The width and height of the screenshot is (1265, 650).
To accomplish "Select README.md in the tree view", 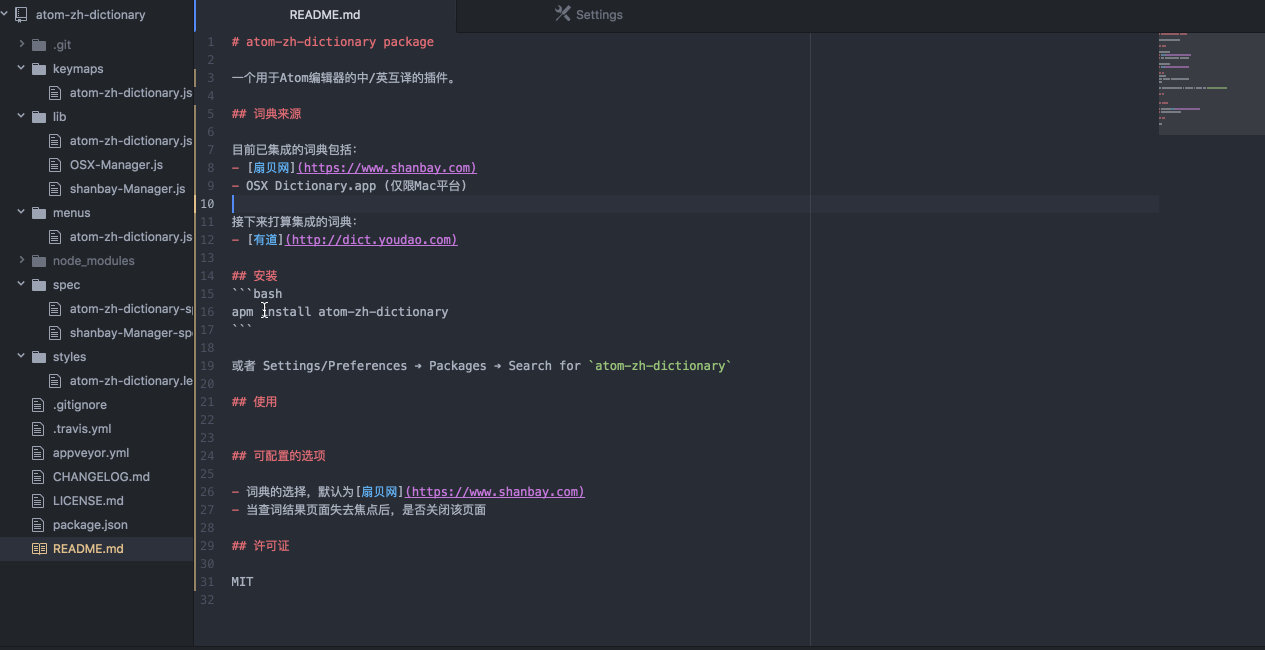I will [88, 549].
